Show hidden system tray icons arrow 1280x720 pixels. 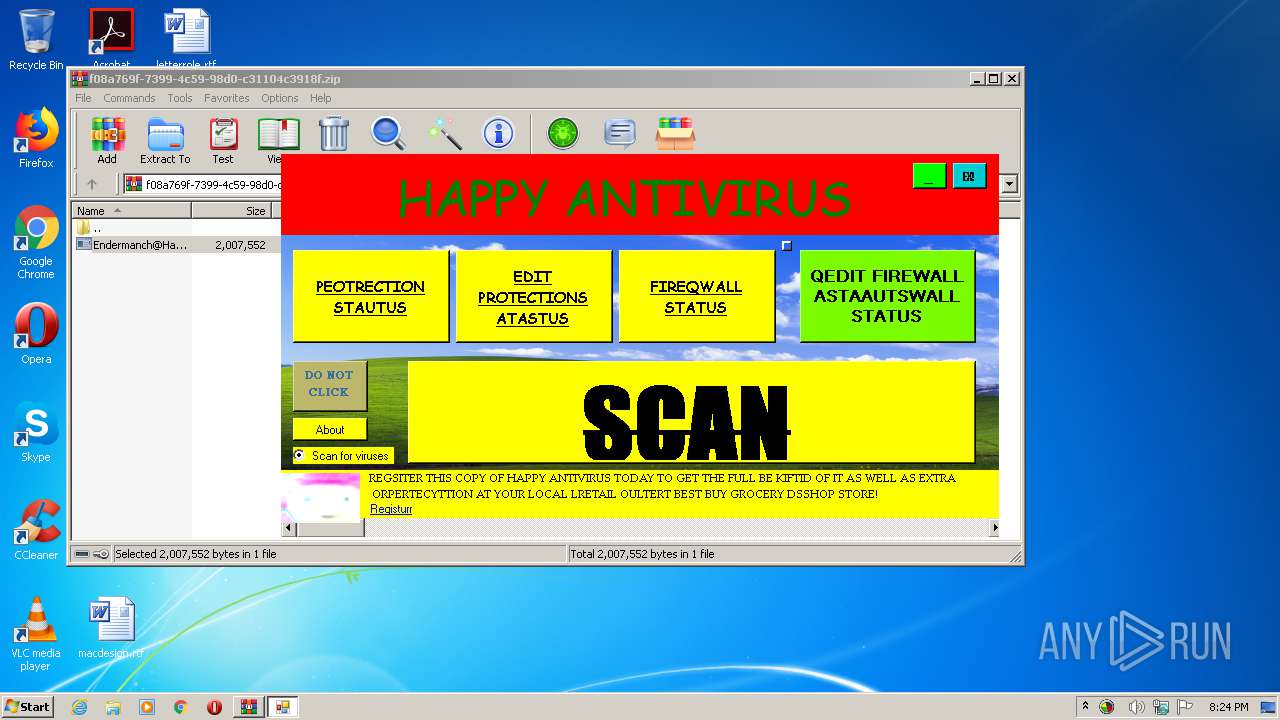1085,707
